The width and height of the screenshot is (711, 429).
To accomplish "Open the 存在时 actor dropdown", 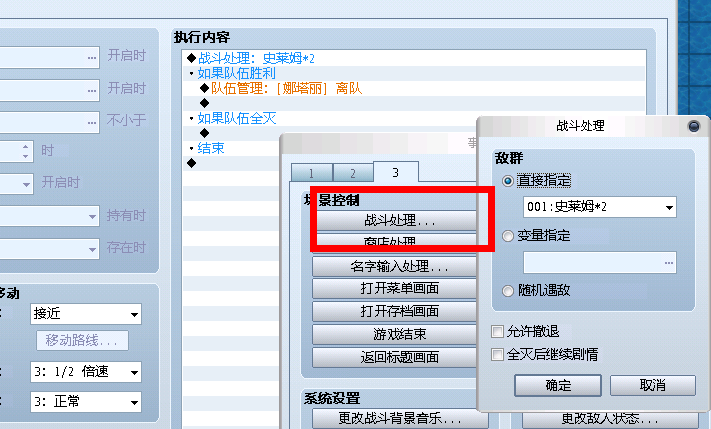I will point(92,249).
